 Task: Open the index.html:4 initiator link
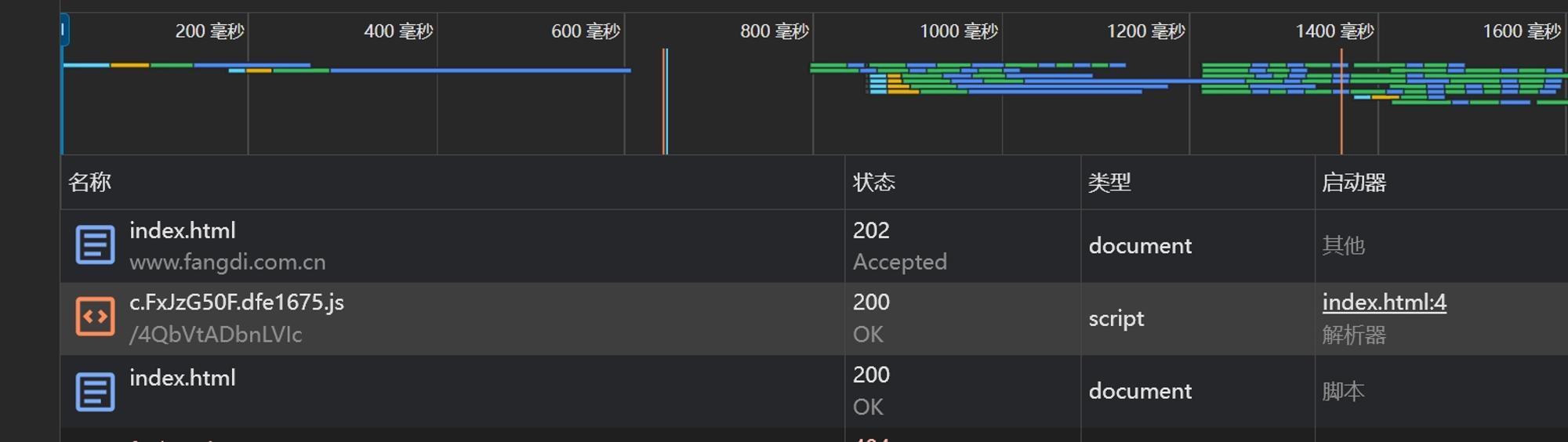1384,303
